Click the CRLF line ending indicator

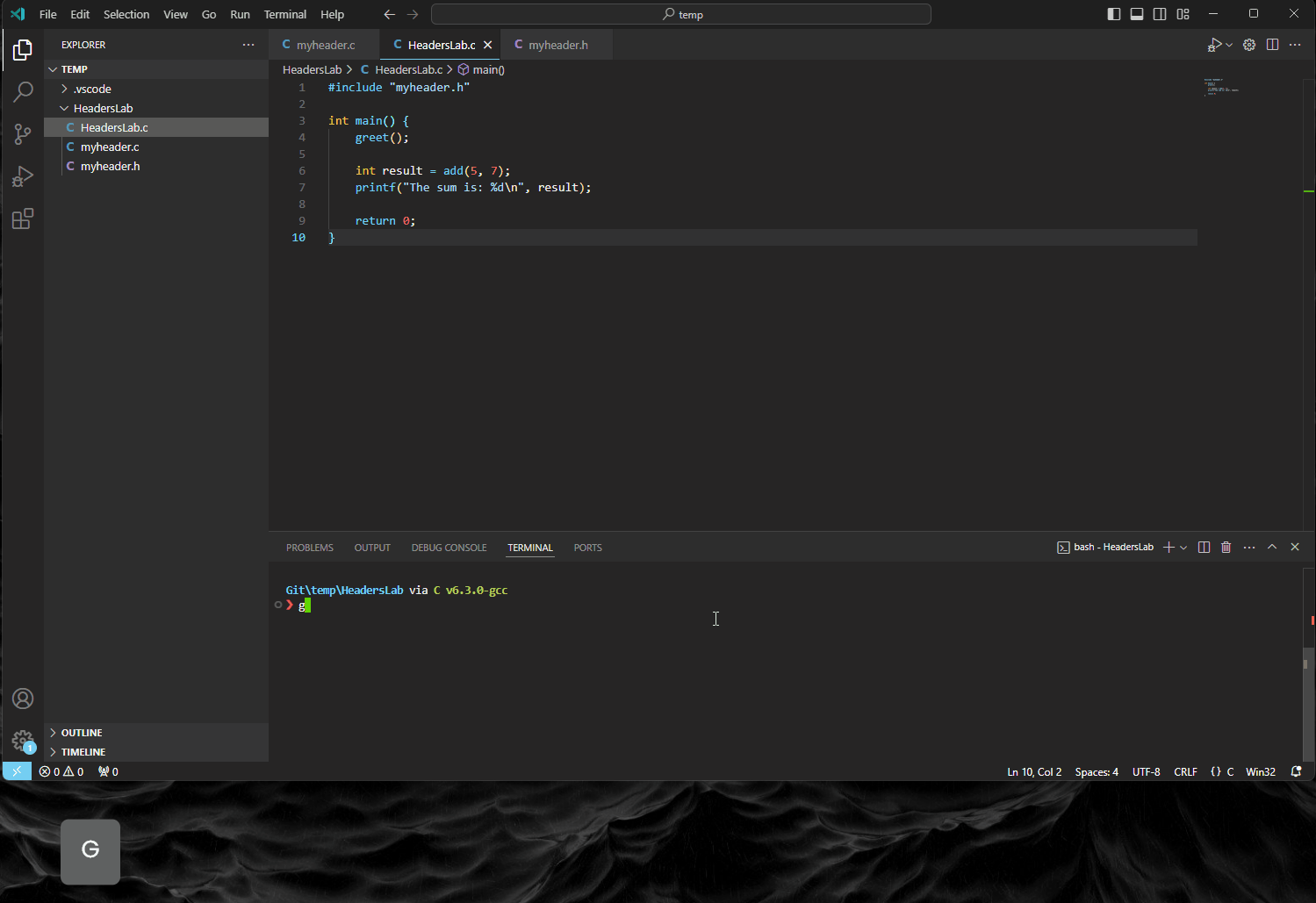click(x=1185, y=772)
